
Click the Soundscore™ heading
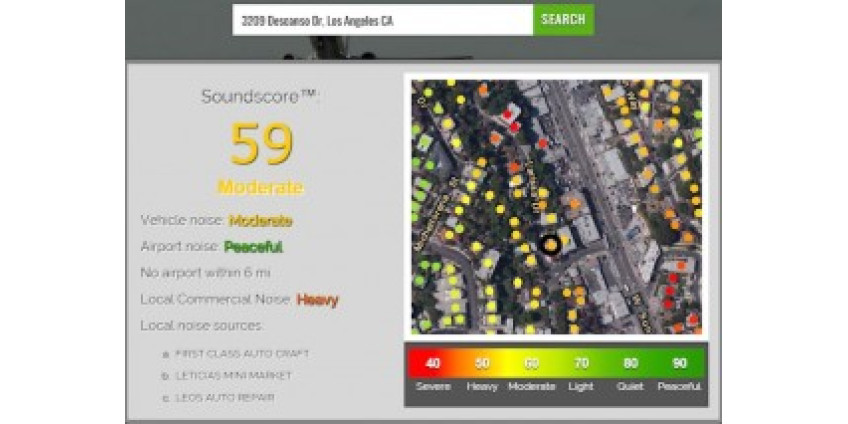[x=260, y=97]
